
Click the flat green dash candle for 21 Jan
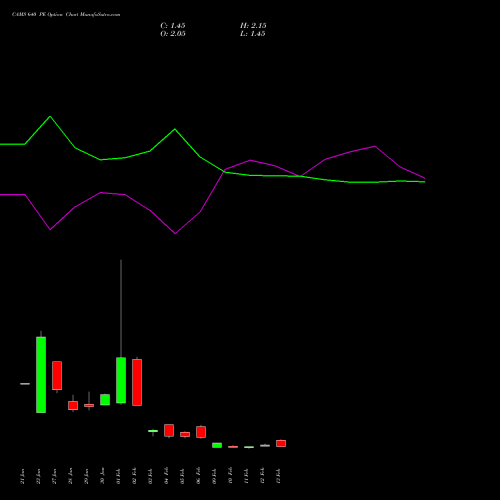pos(25,384)
